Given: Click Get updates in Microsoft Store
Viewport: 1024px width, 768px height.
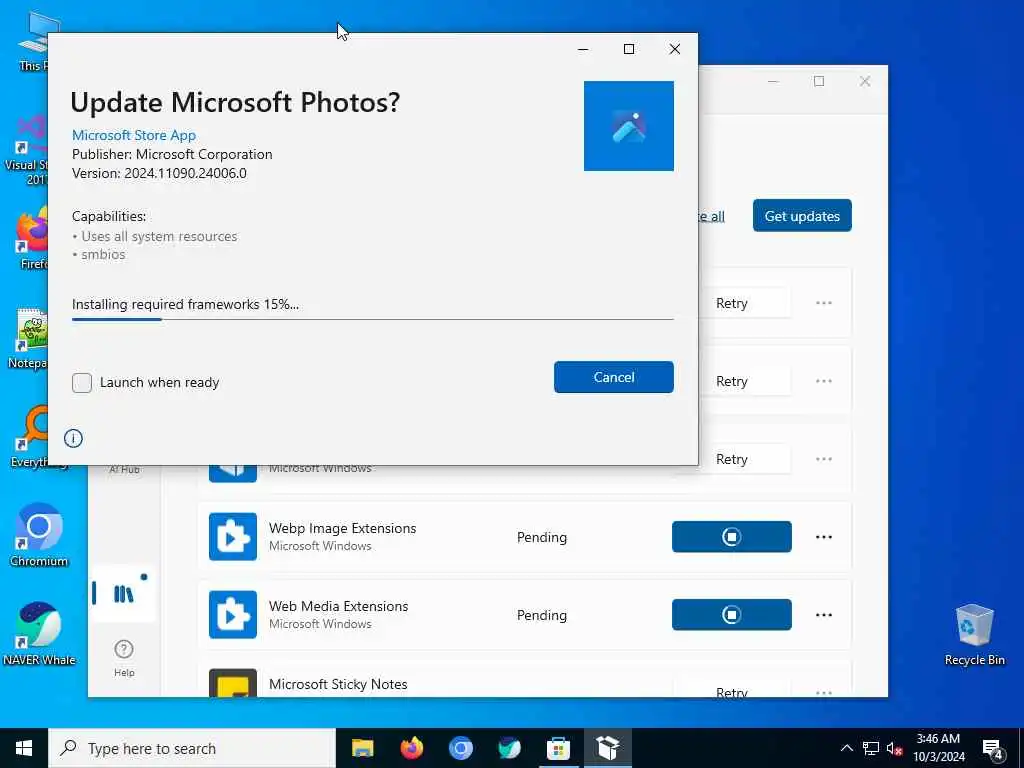Looking at the screenshot, I should pos(802,216).
